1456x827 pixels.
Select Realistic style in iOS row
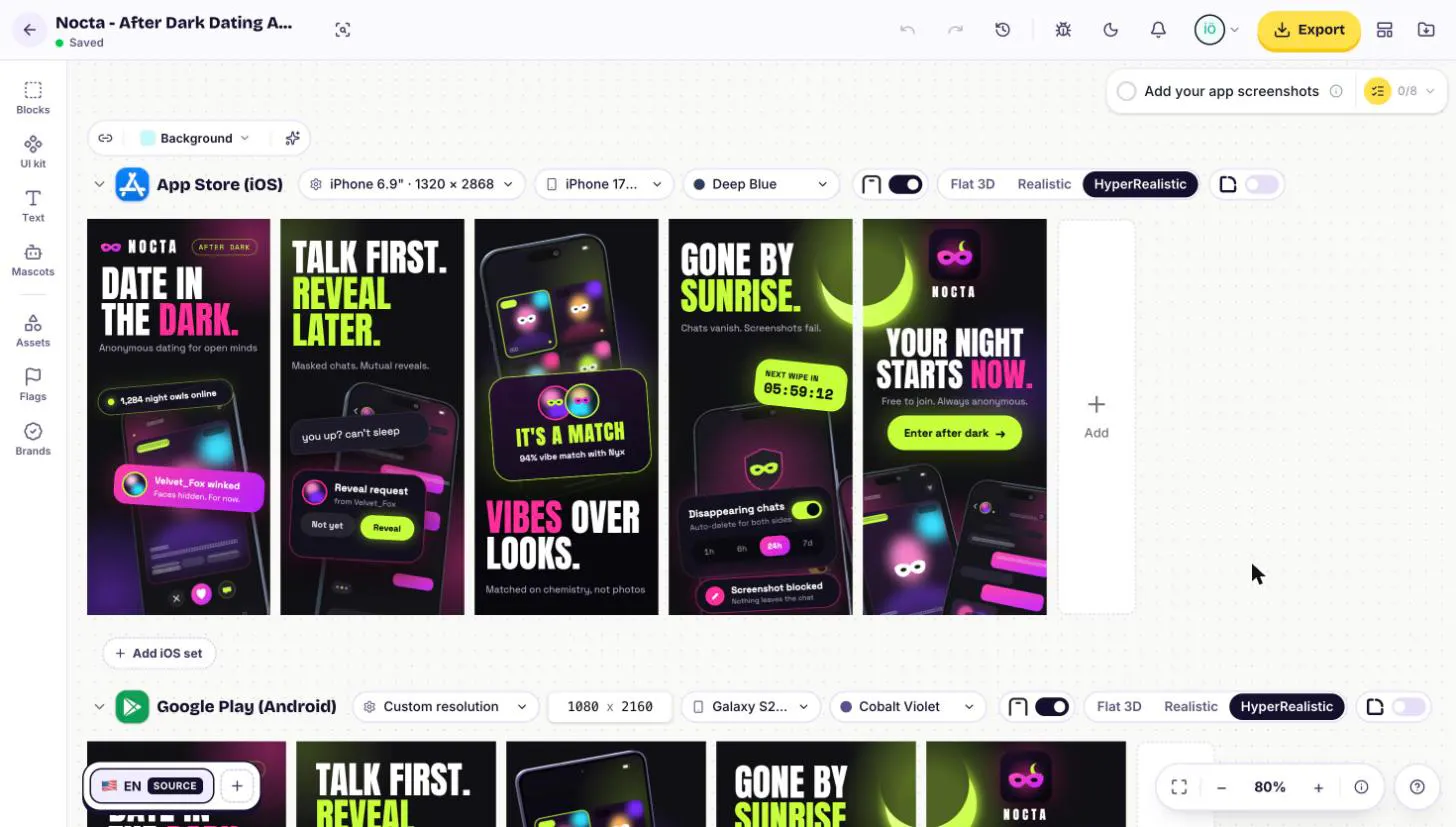point(1044,184)
